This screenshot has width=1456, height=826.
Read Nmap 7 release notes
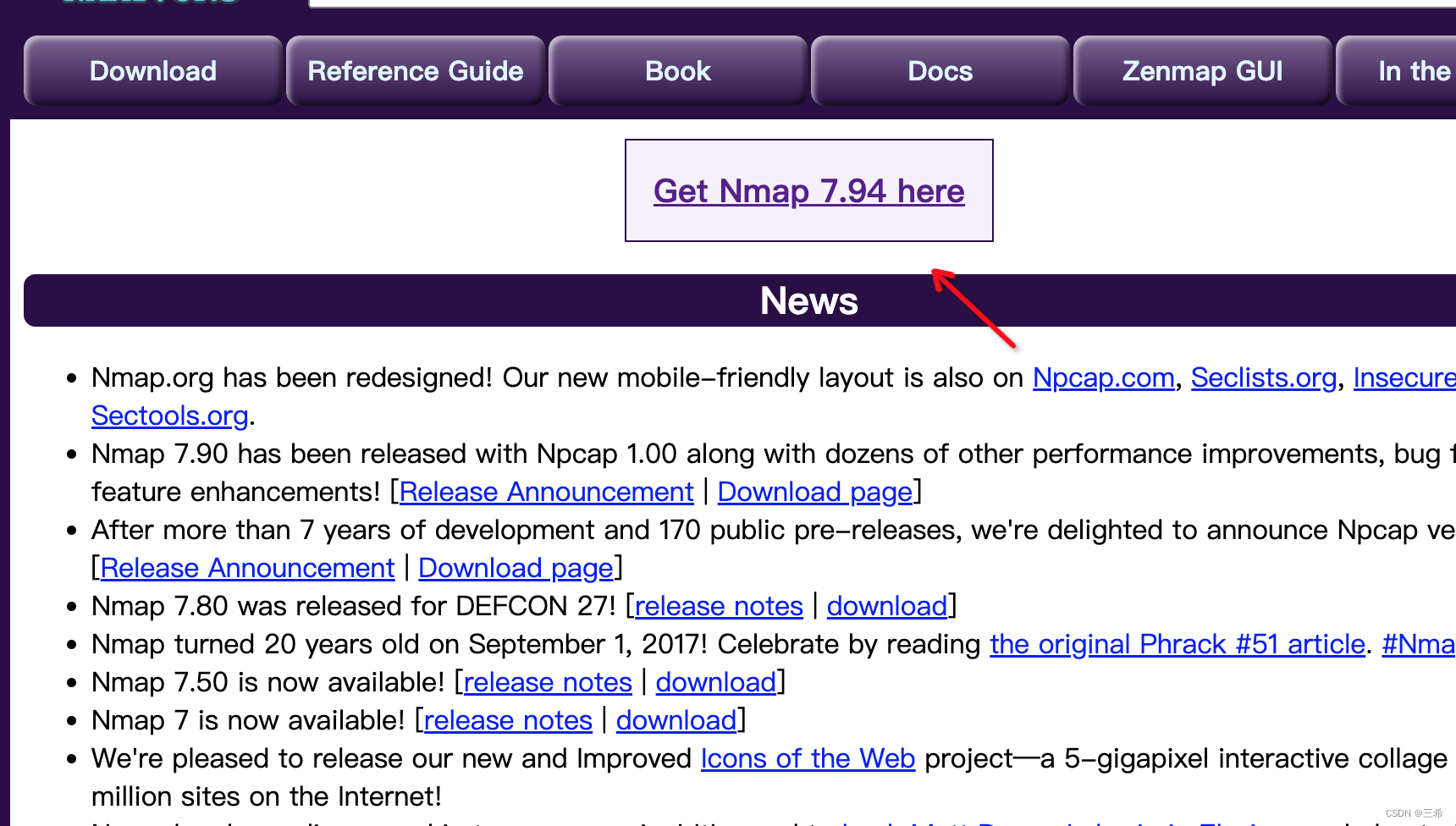[508, 720]
